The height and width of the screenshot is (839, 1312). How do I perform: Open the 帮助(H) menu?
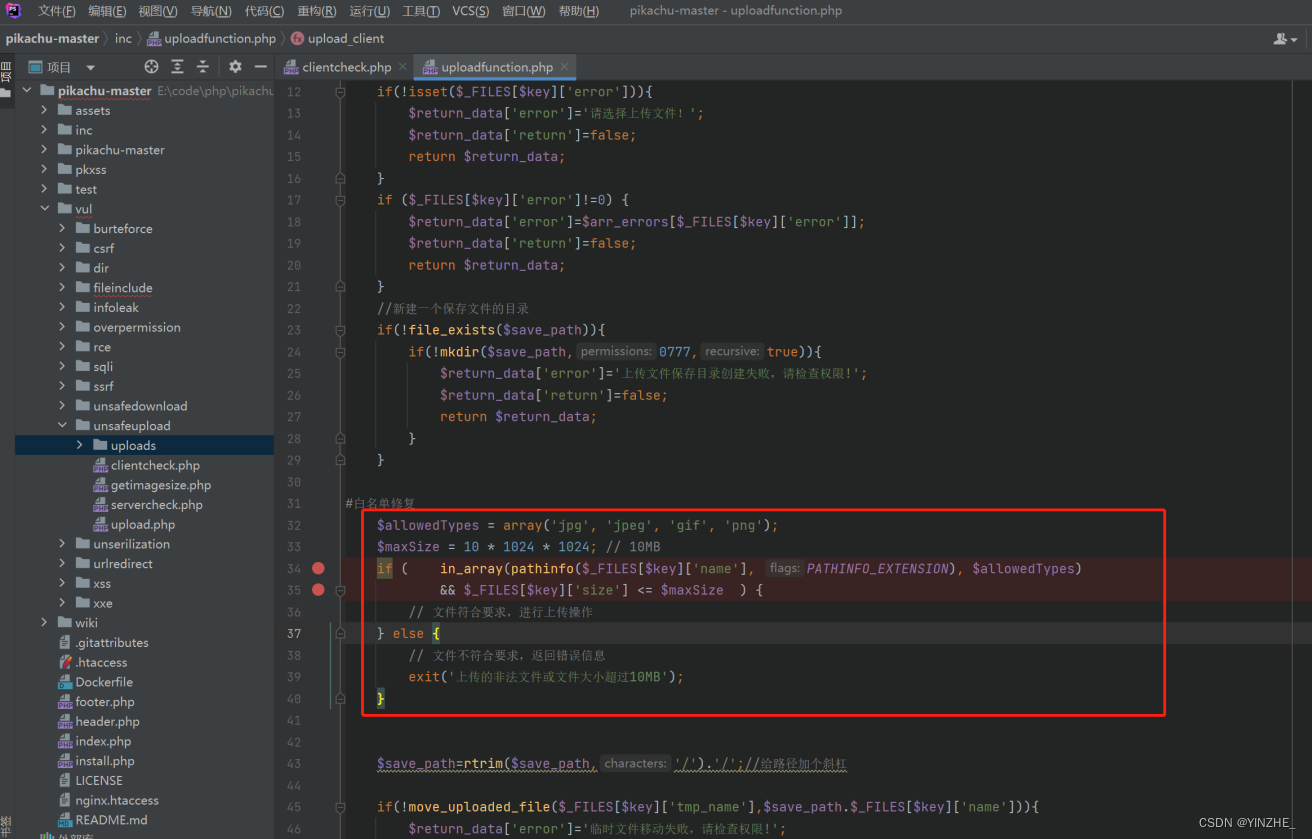point(578,11)
